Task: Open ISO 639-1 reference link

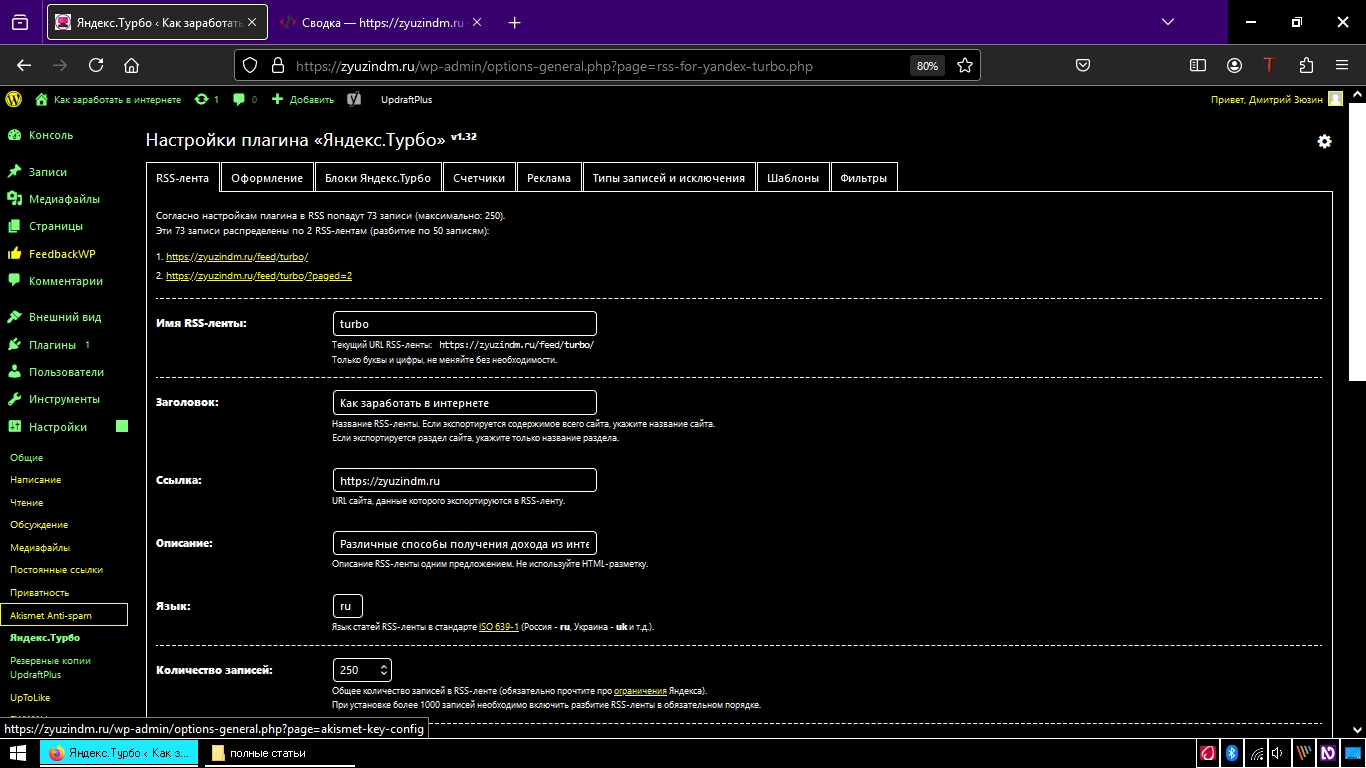Action: pos(499,627)
